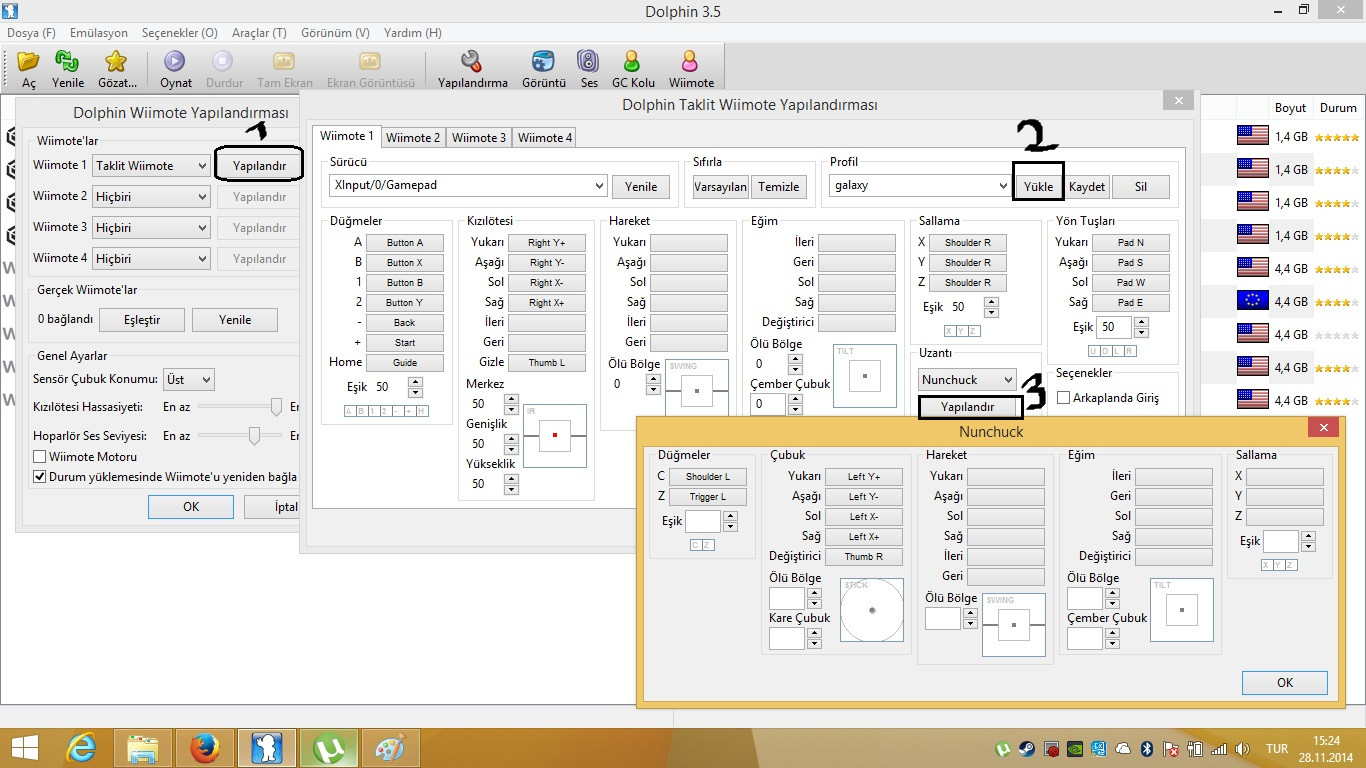Open the Wiimote 4 source dropdown
Screen dimensions: 1366x768
click(151, 259)
